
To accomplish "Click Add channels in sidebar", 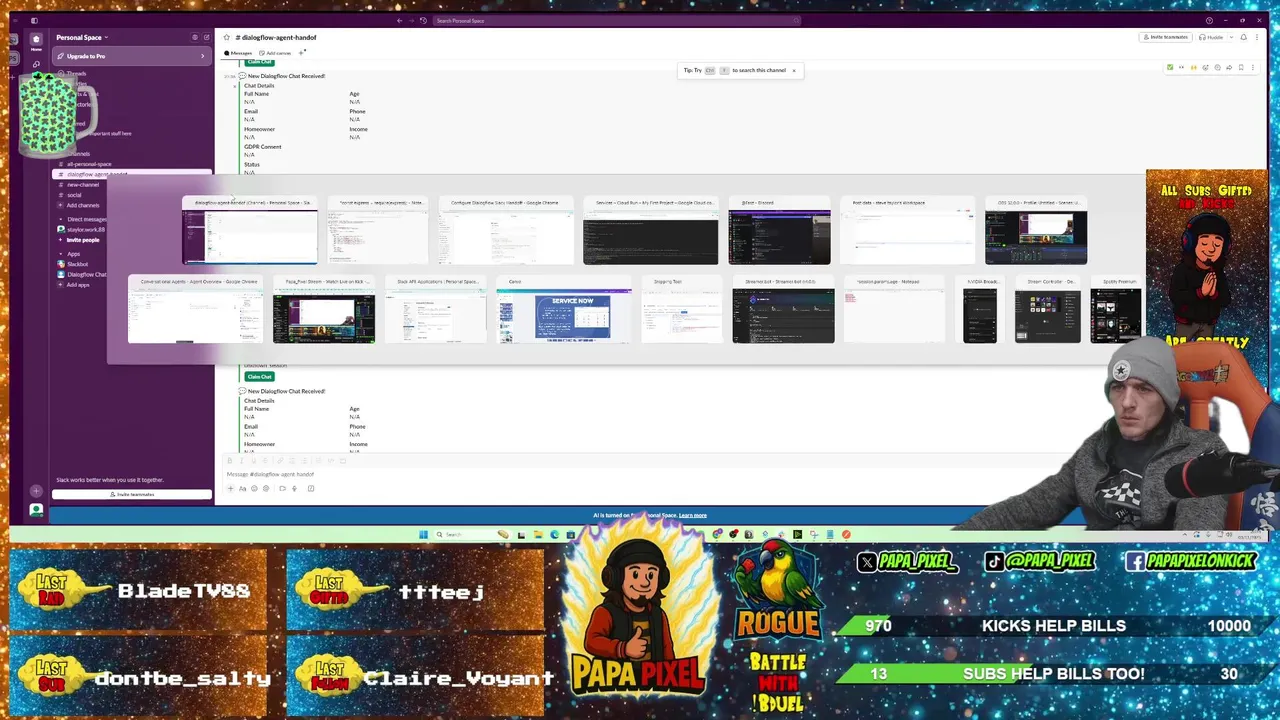I will tap(83, 205).
